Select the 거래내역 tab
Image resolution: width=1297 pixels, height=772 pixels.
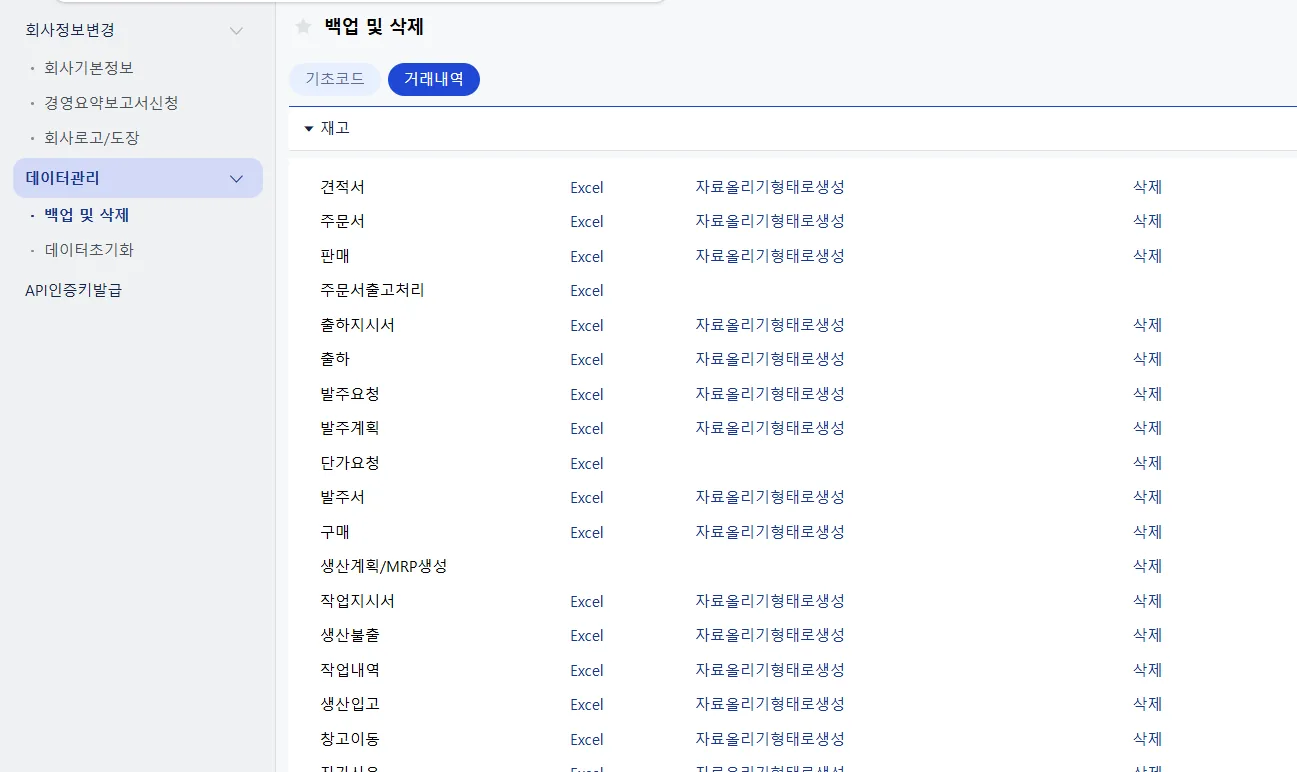434,79
